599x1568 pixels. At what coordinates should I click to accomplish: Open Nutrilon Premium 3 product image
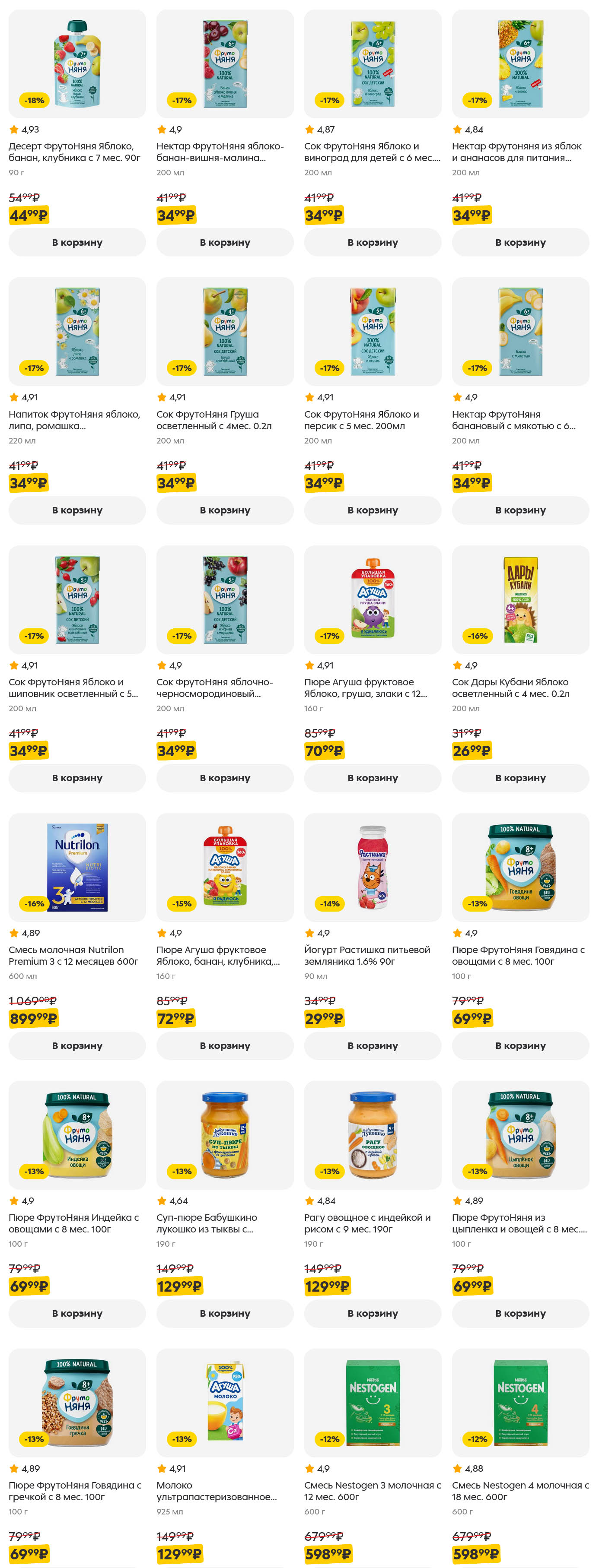point(77,867)
